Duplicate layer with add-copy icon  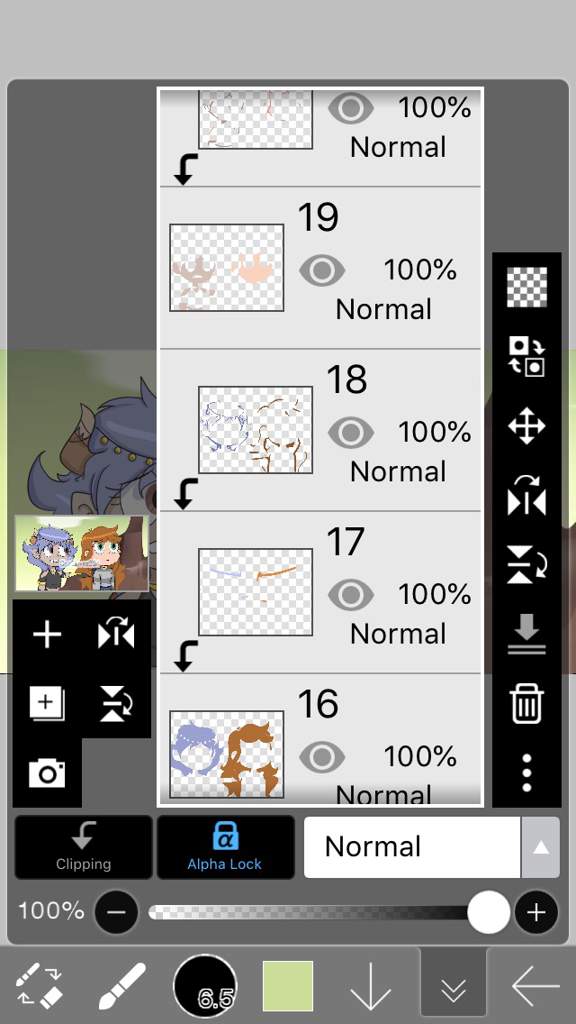point(47,704)
